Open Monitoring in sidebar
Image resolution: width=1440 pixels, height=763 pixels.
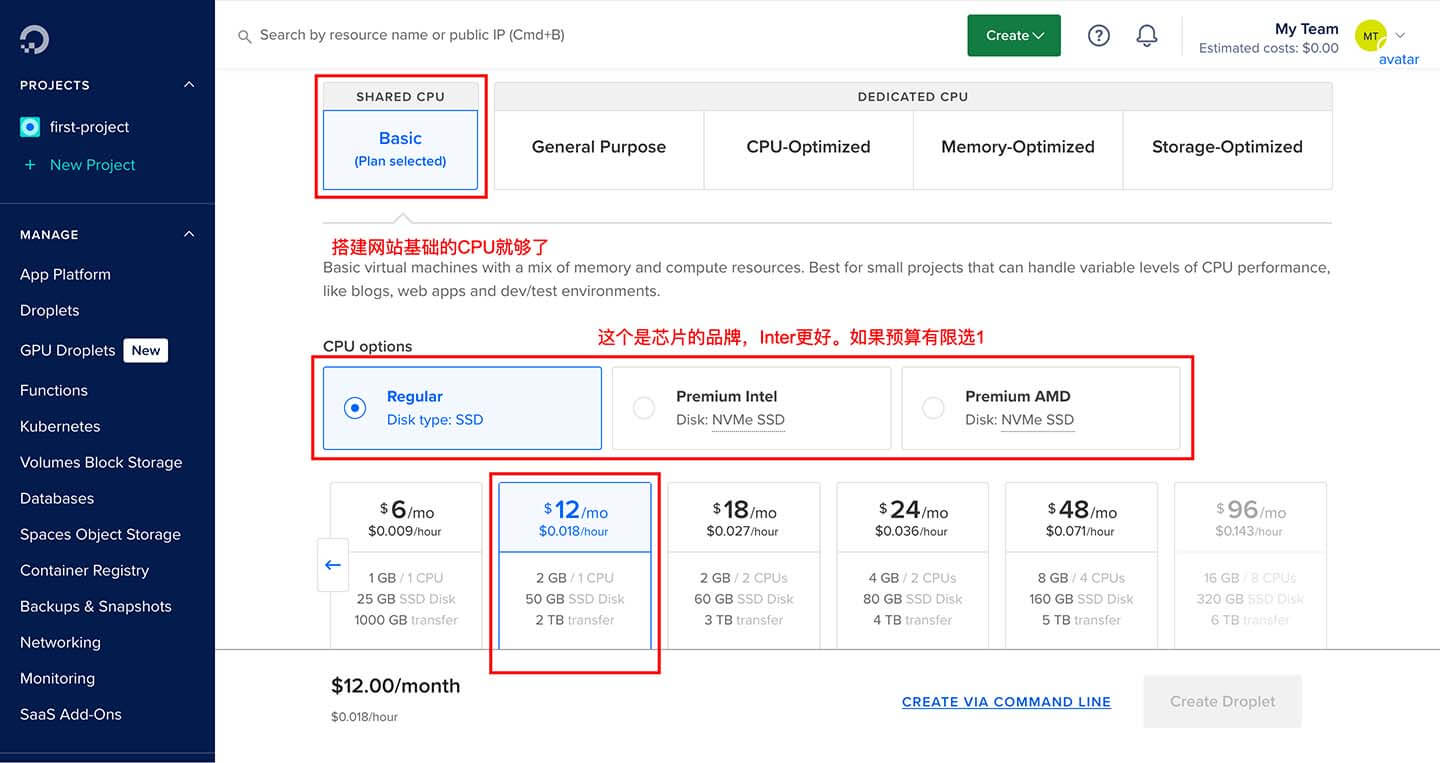pos(57,678)
